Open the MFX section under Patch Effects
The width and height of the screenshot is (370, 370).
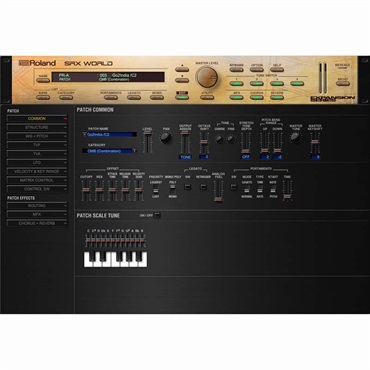[37, 215]
